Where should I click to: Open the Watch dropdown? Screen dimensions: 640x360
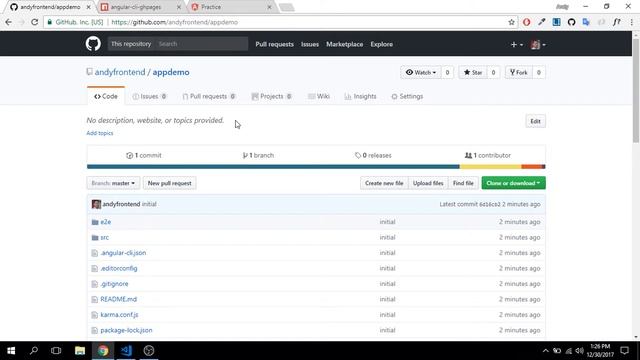point(420,72)
